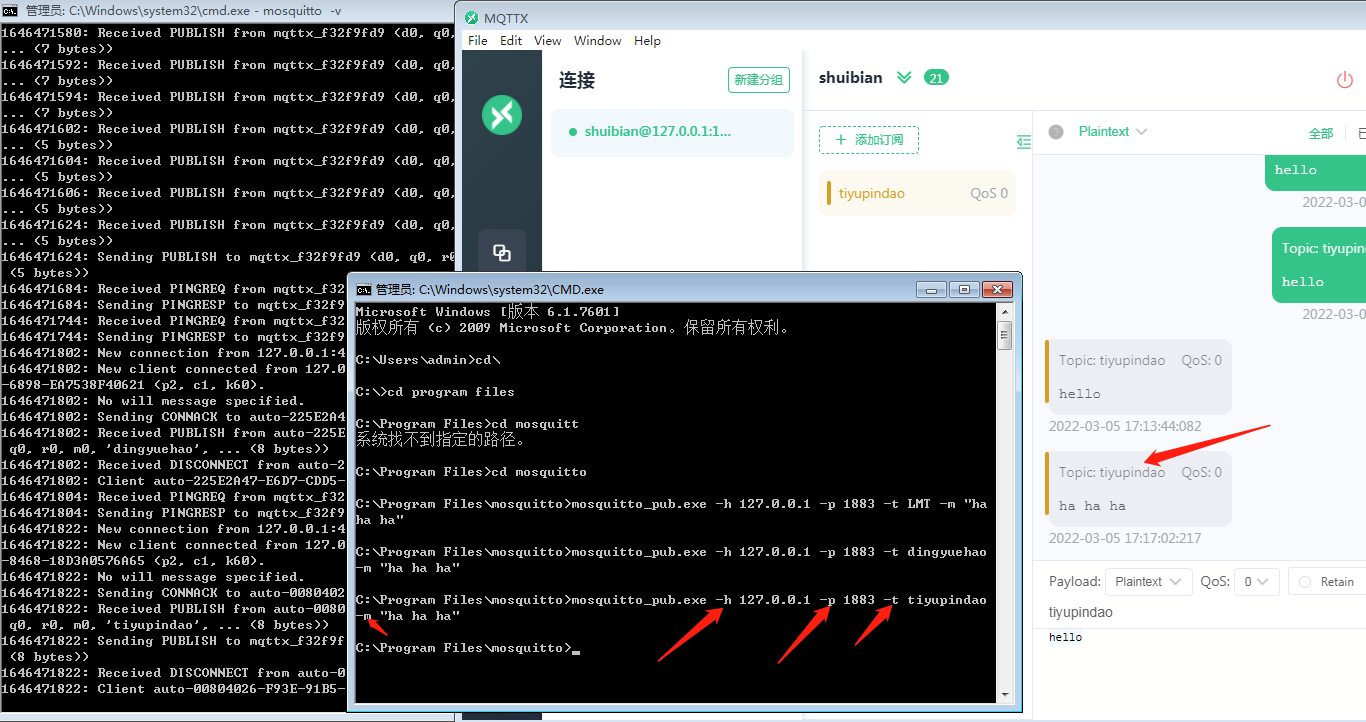
Task: Open the Edit menu in MQTTX
Action: click(x=511, y=41)
